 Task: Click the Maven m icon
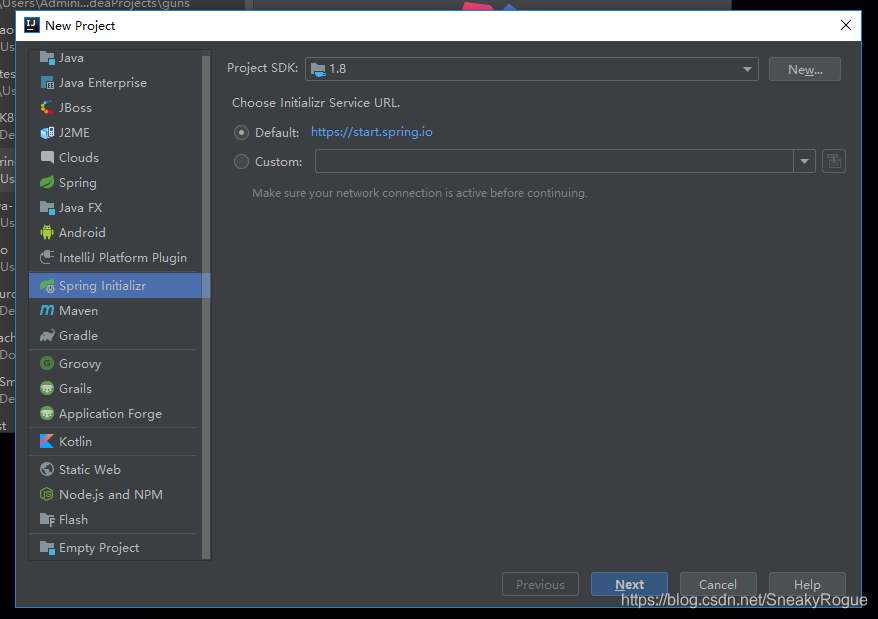click(47, 310)
